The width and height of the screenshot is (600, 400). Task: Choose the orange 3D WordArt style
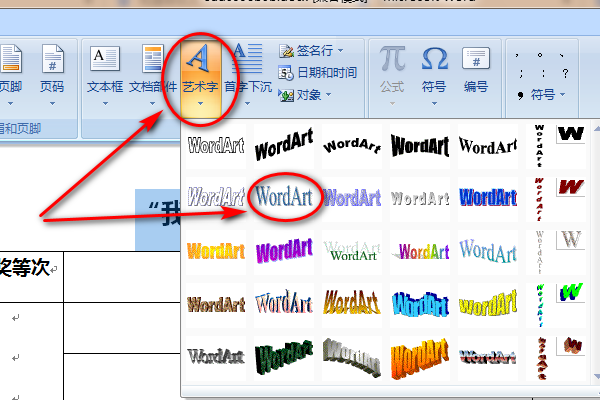point(420,358)
